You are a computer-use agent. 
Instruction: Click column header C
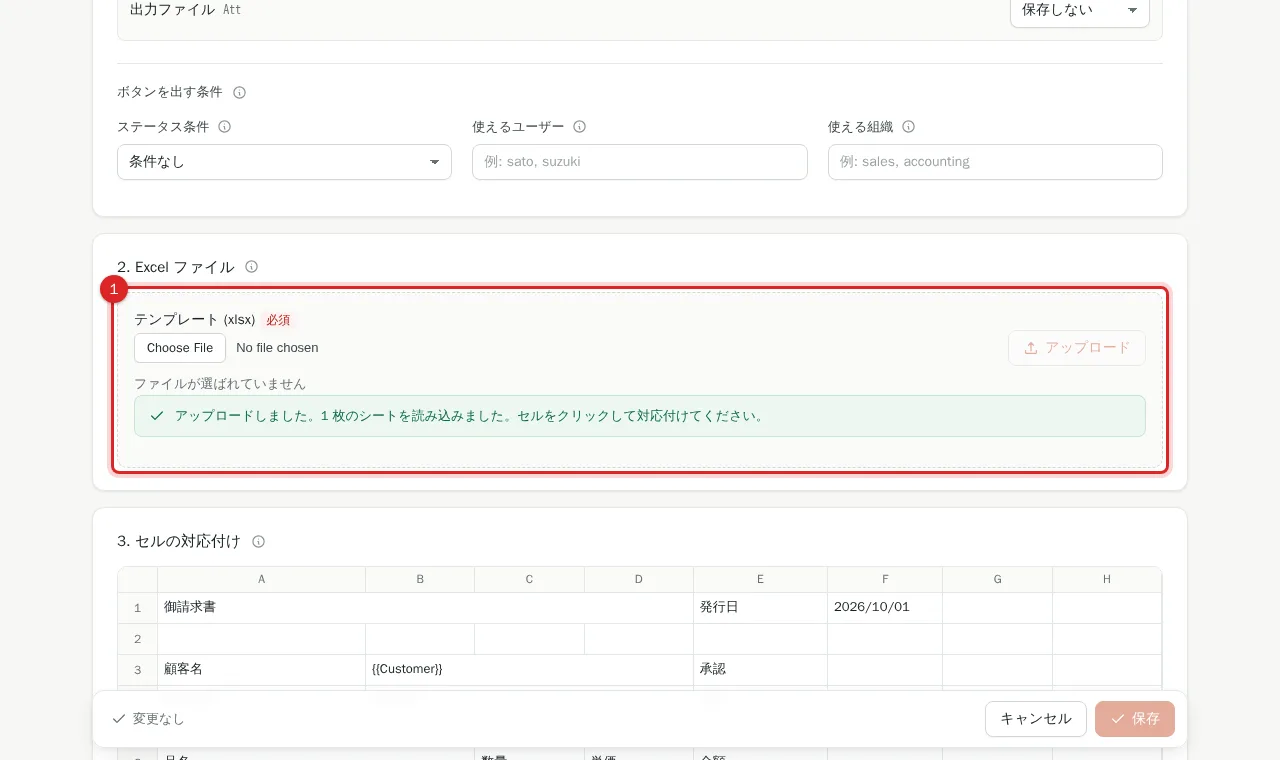tap(530, 580)
